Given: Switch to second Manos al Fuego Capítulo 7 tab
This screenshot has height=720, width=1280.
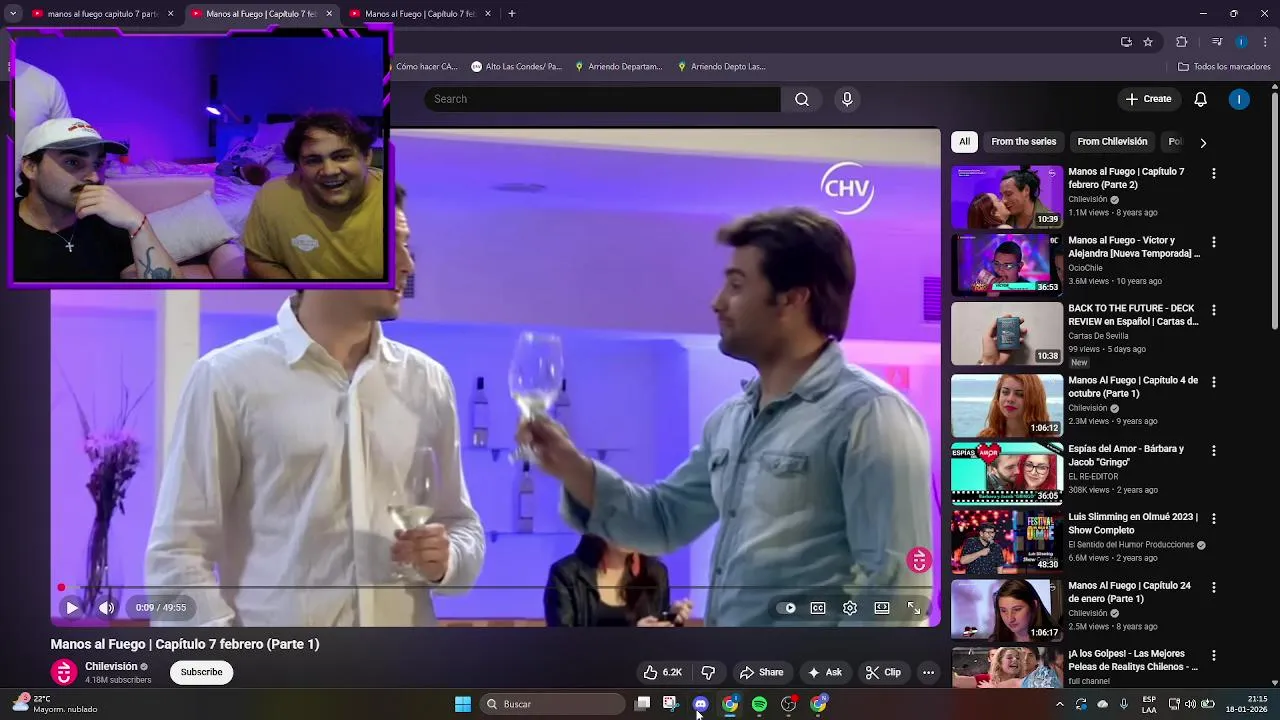Looking at the screenshot, I should pos(260,14).
